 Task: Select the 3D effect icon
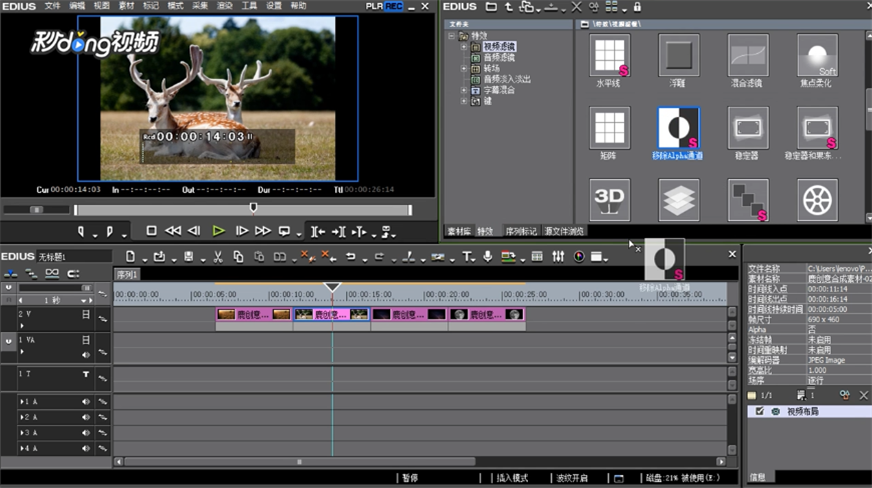(x=610, y=200)
